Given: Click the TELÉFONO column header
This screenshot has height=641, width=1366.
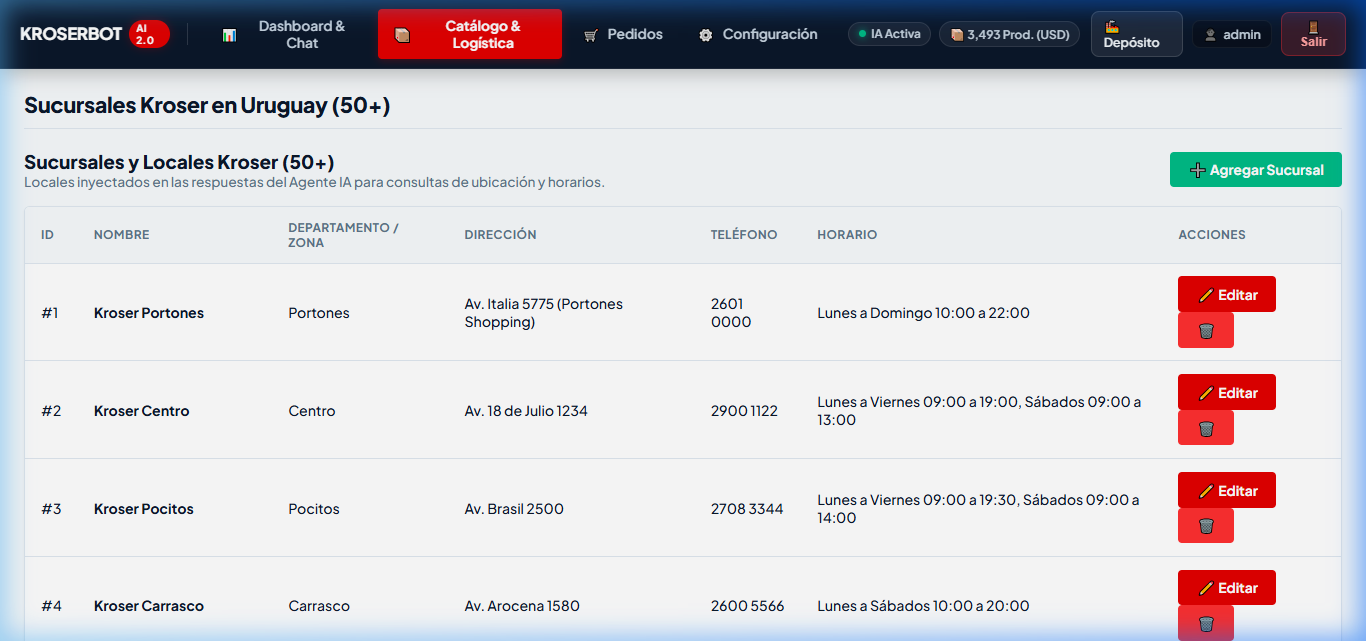Looking at the screenshot, I should coord(744,235).
